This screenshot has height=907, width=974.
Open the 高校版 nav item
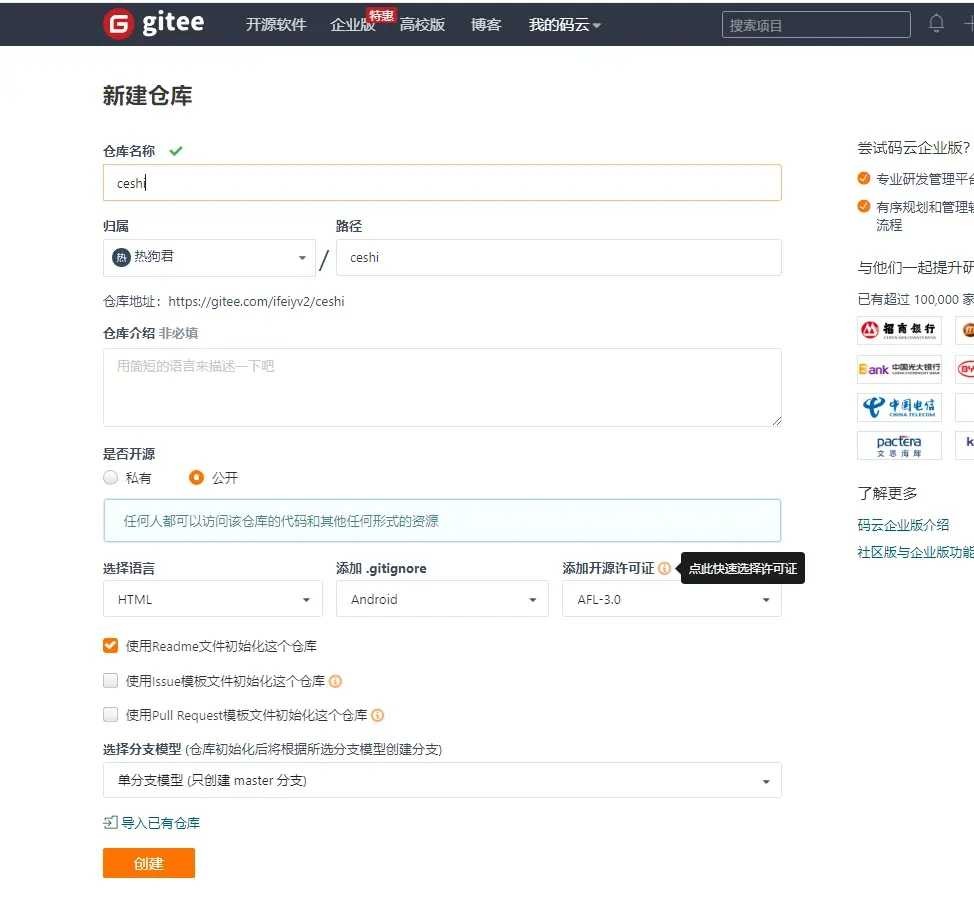tap(422, 25)
